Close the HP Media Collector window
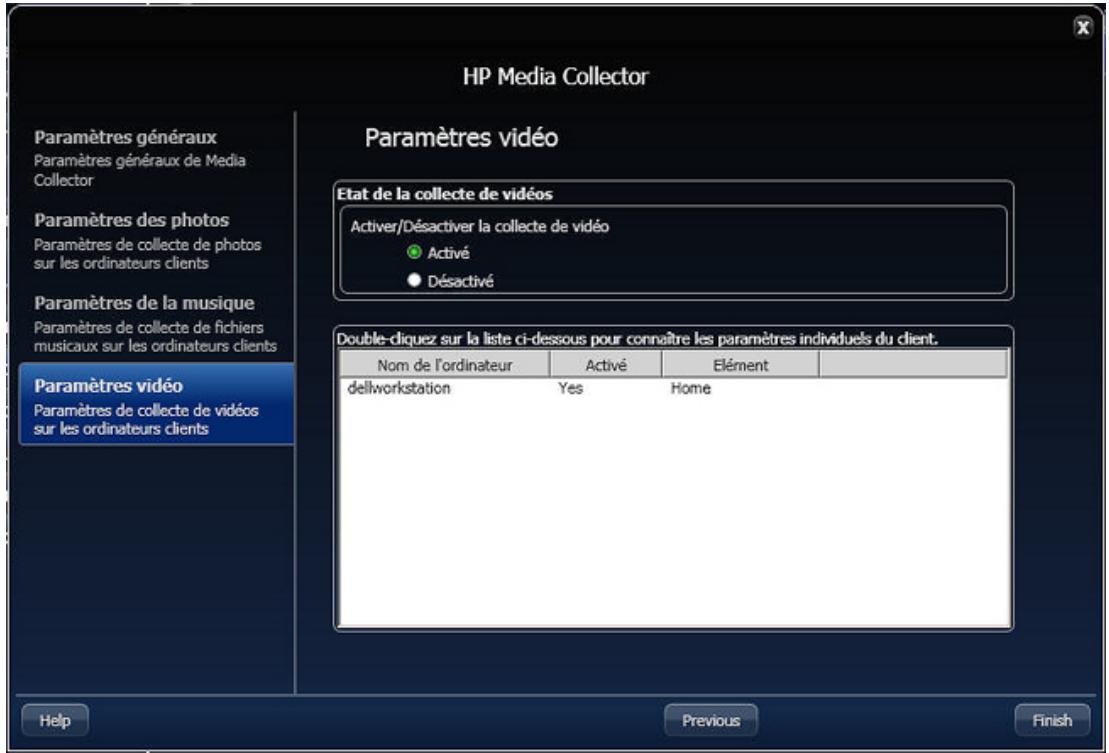The image size is (1109, 753). click(1082, 27)
